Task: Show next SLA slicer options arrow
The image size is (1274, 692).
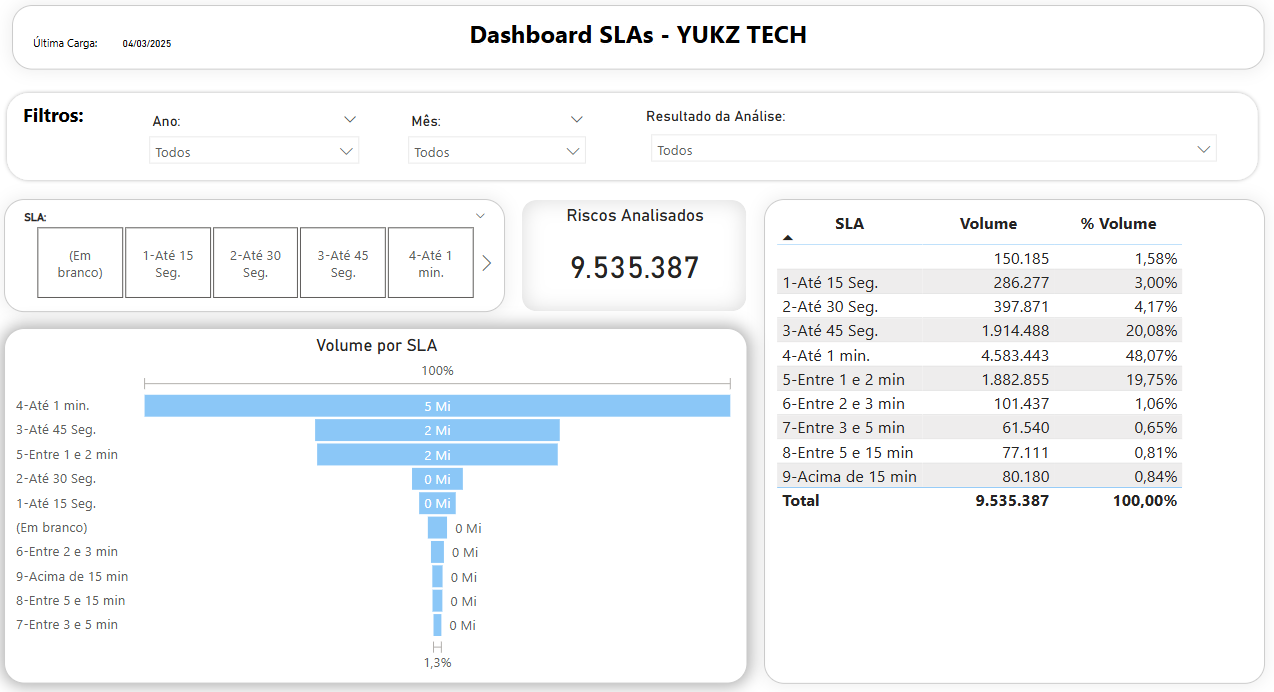Action: (487, 263)
